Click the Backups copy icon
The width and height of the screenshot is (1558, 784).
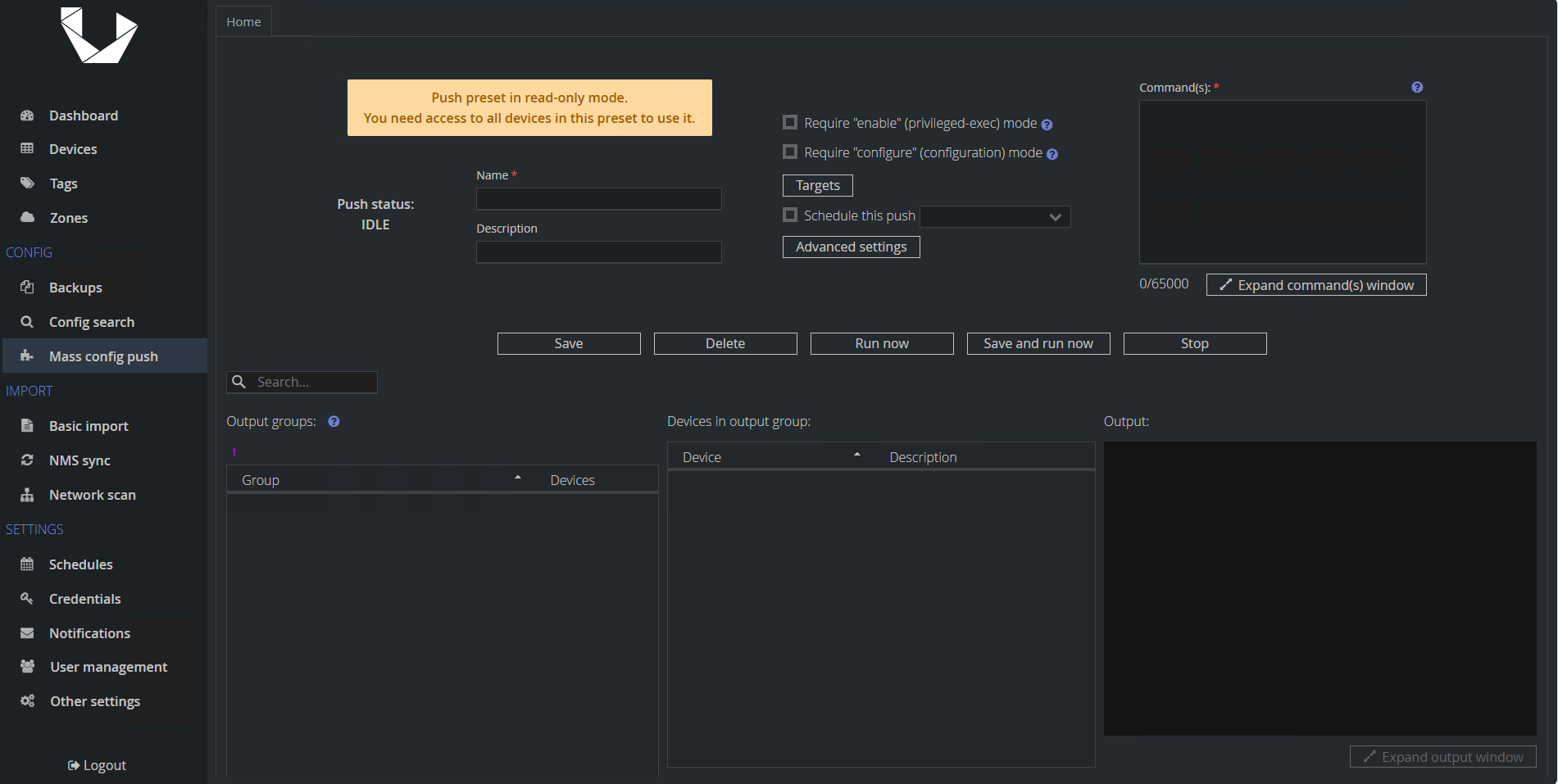[x=27, y=288]
